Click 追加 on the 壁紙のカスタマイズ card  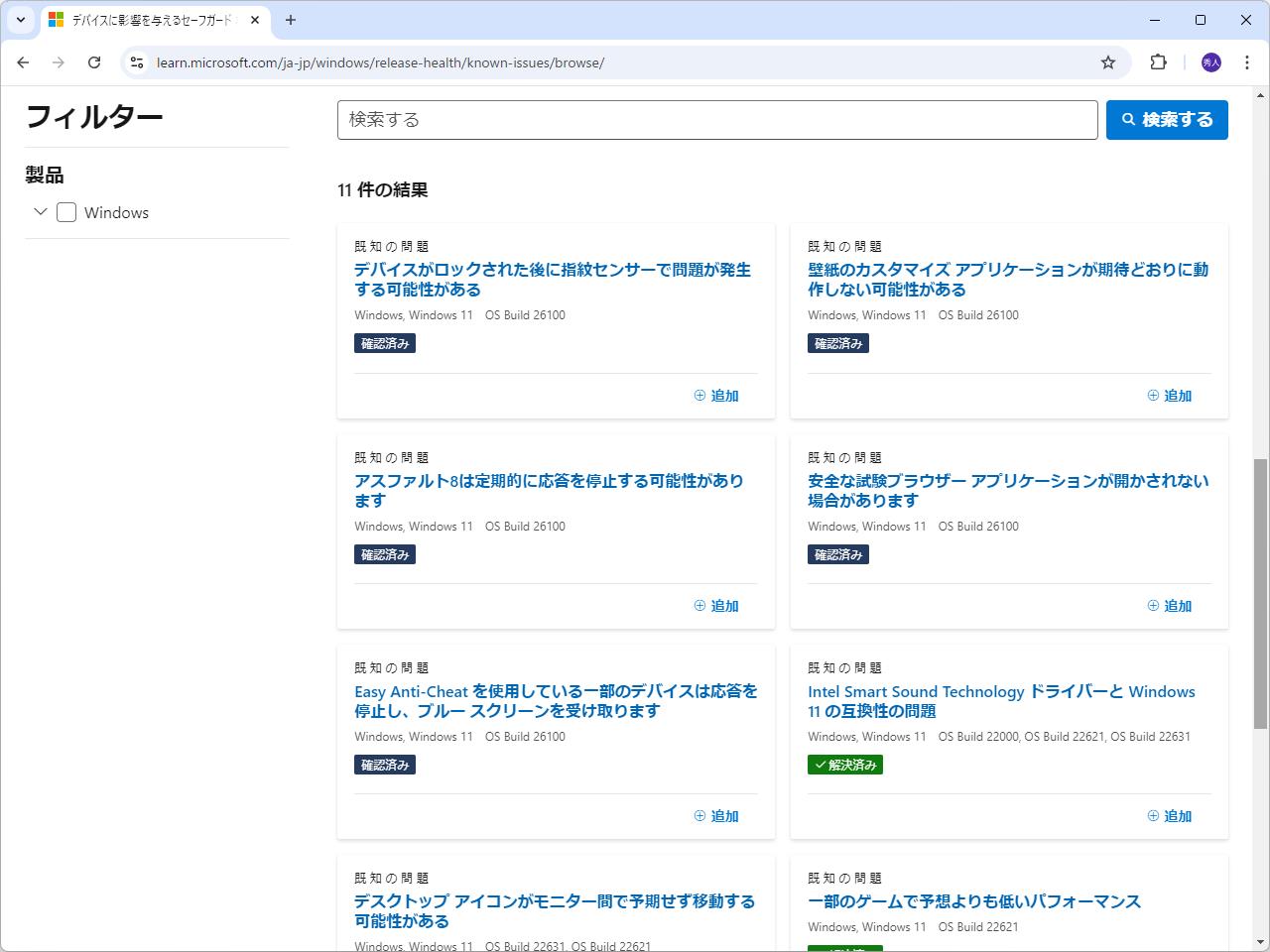click(x=1172, y=395)
